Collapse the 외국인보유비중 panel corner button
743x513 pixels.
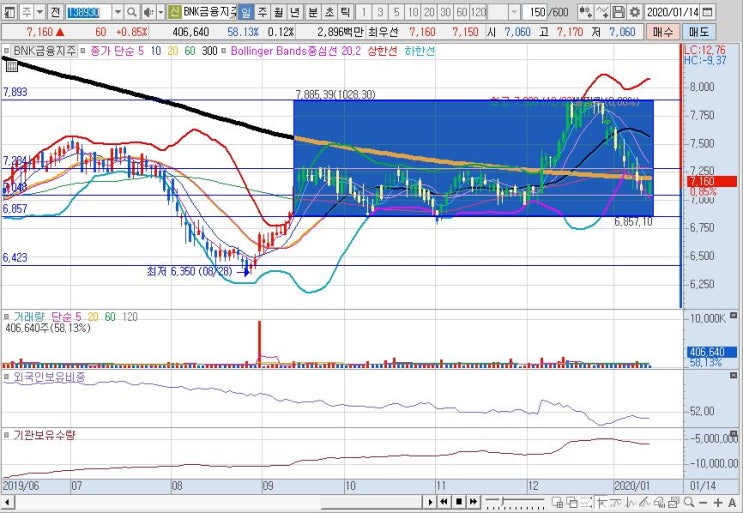coord(734,376)
